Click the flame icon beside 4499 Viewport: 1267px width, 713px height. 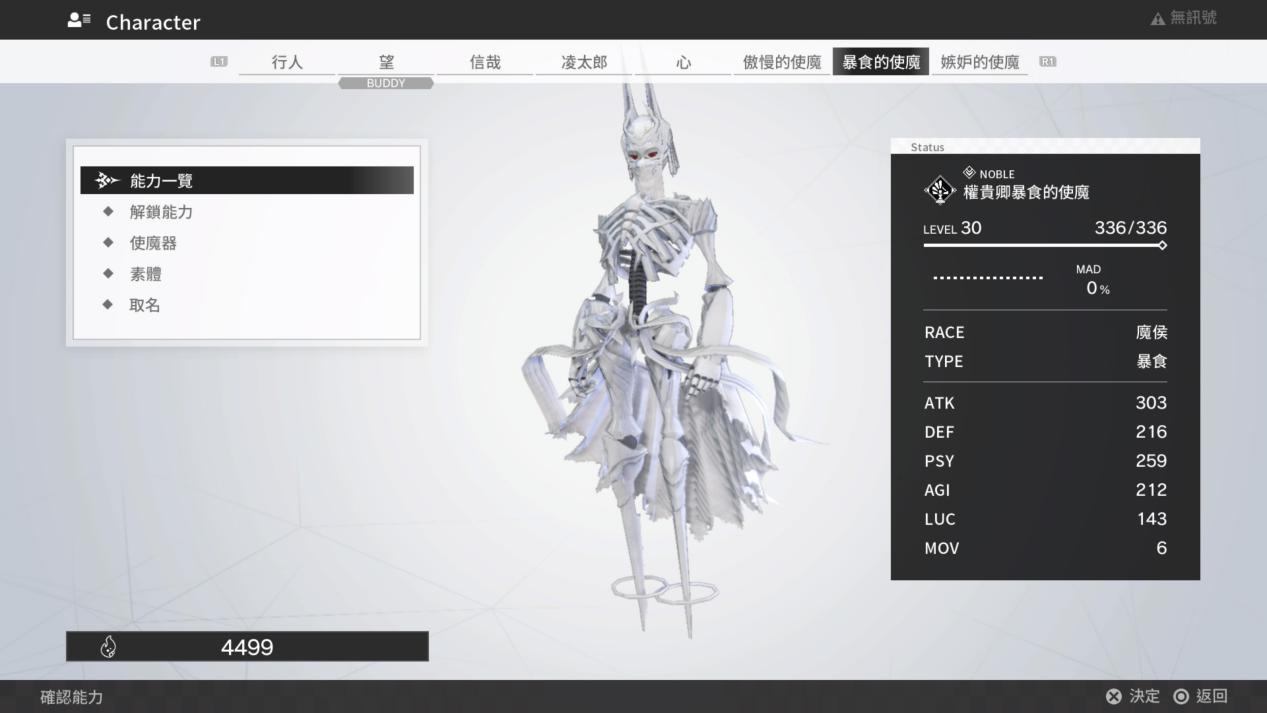[108, 646]
